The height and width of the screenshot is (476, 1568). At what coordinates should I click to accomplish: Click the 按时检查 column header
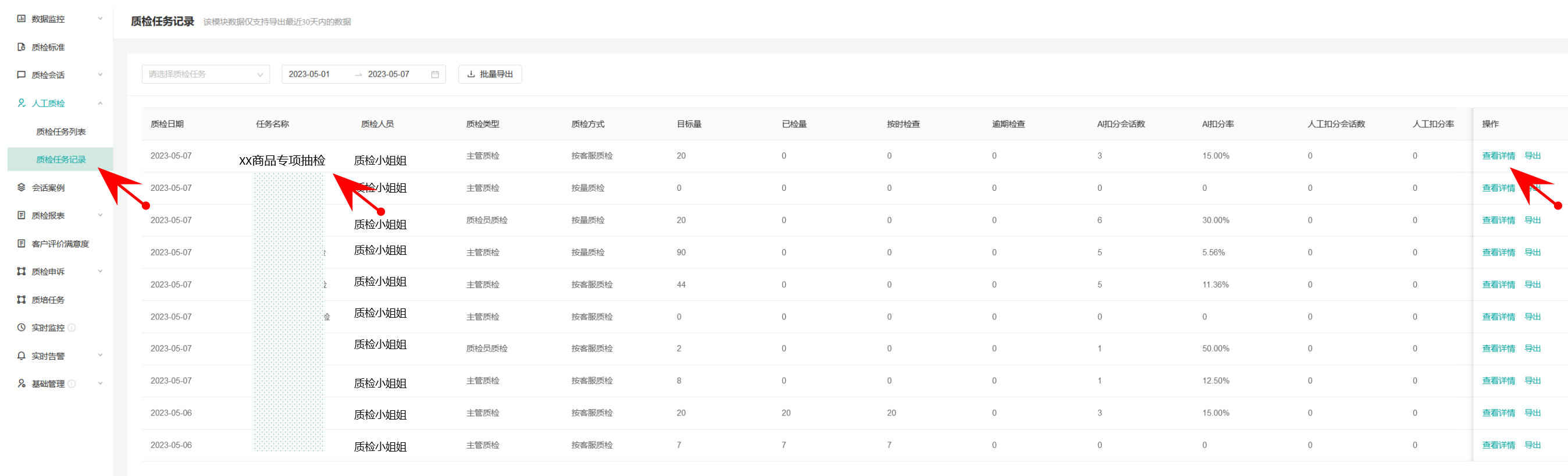(x=903, y=124)
